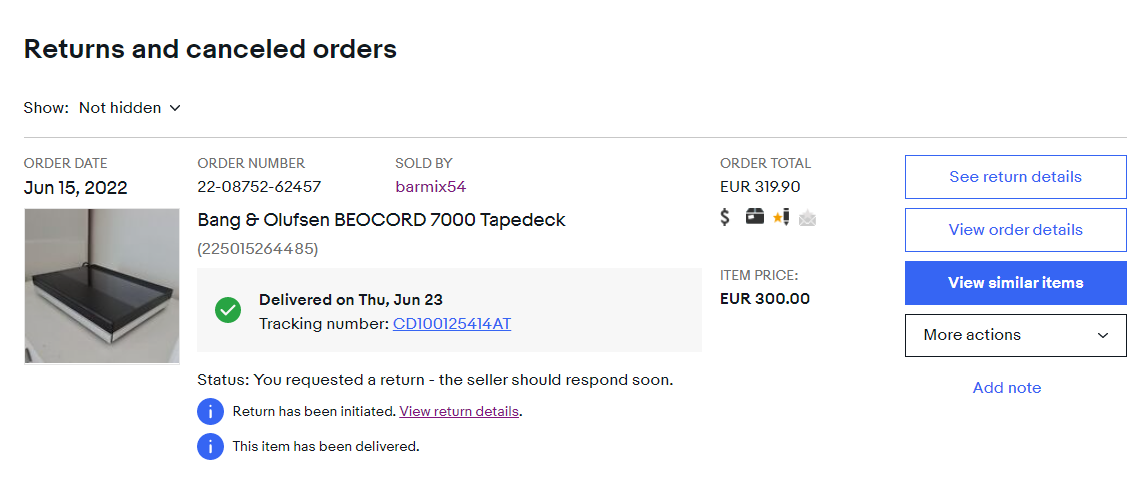Viewport: 1147px width, 490px height.
Task: Click the order number 22-08752-62457
Action: click(x=259, y=187)
